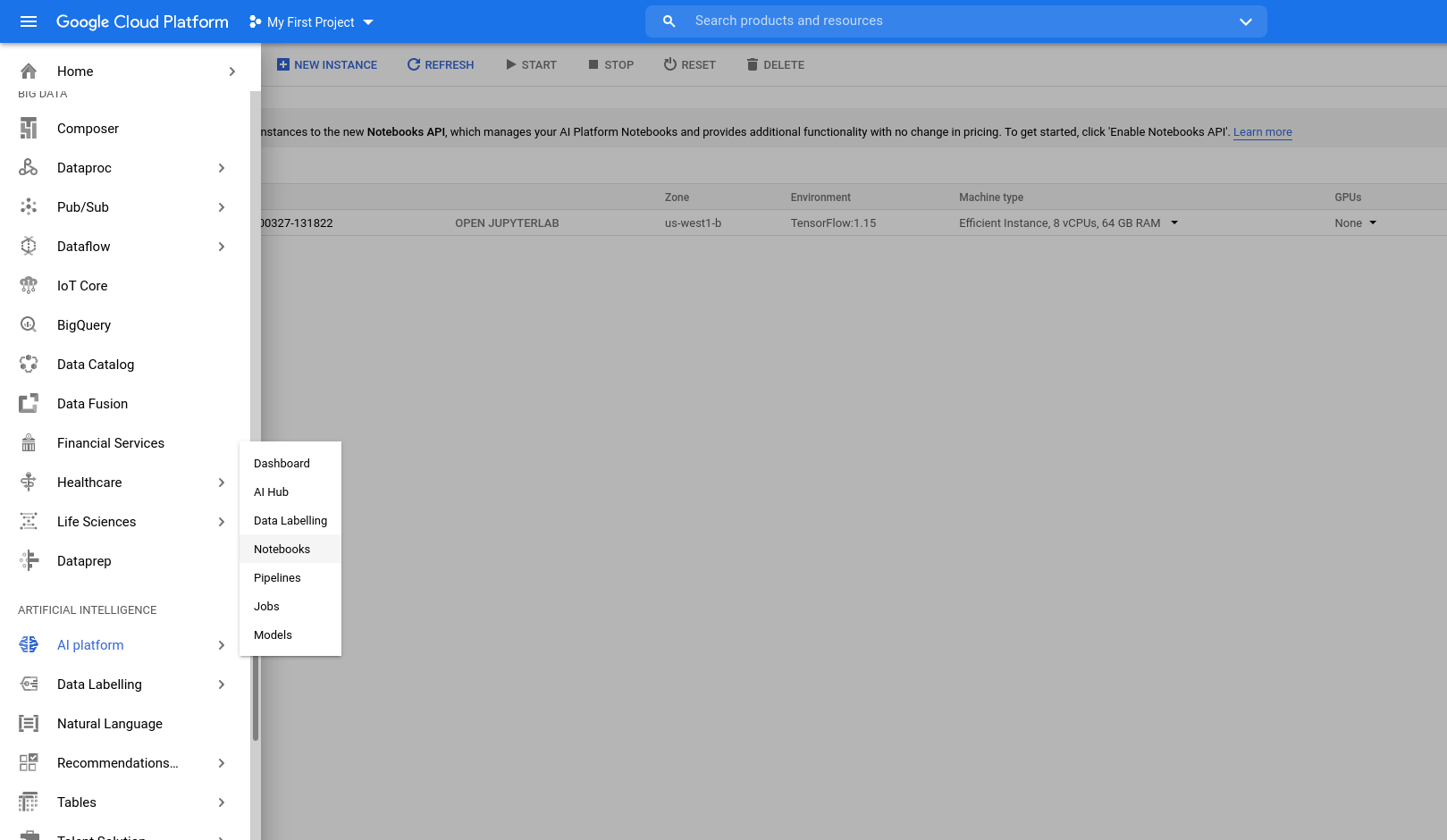
Task: Click the Recommendations icon
Action: coord(29,763)
